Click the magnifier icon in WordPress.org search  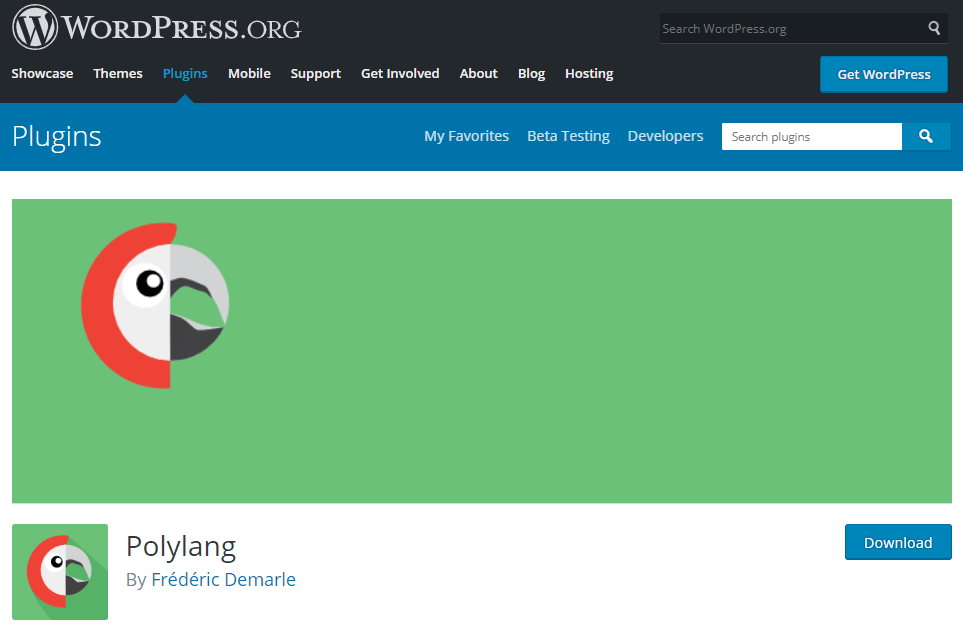click(x=934, y=28)
